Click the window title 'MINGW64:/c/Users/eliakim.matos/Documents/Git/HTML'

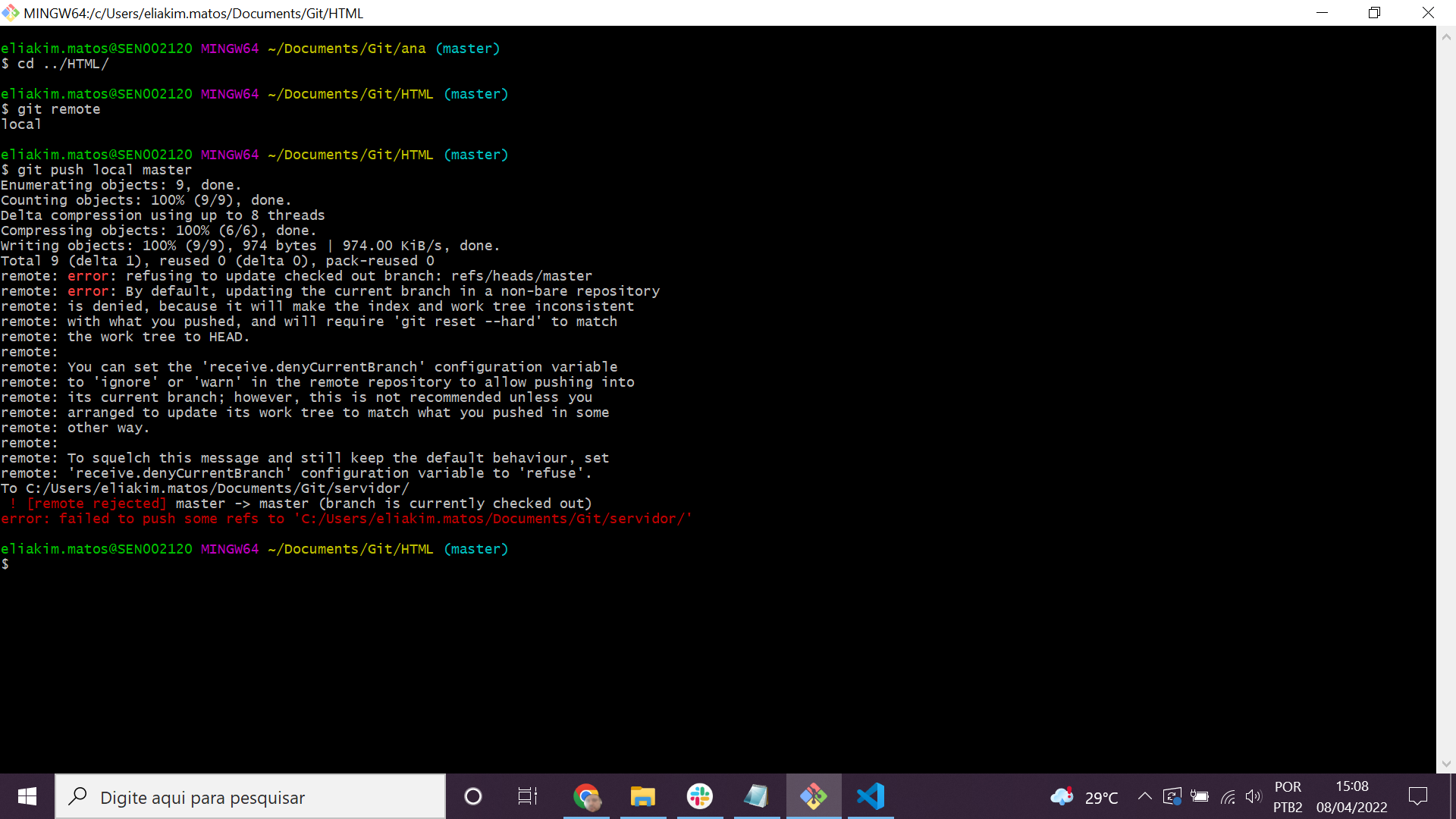(193, 14)
